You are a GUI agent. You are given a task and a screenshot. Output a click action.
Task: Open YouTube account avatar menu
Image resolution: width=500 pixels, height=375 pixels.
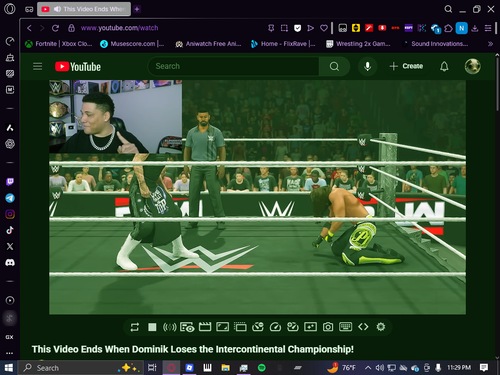tap(472, 66)
